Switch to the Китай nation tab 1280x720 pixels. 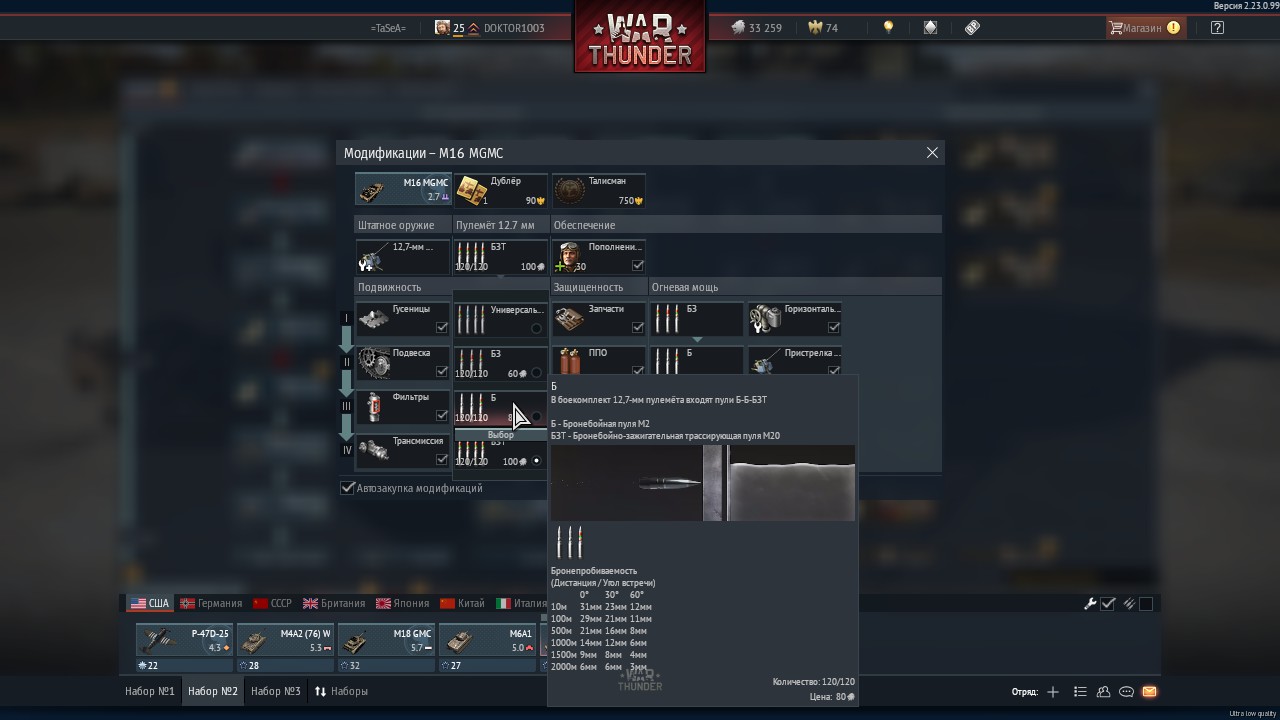click(464, 604)
